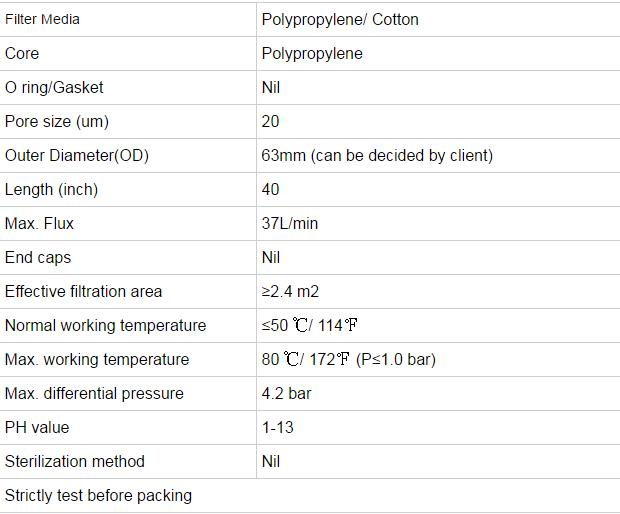
Task: Click the Length (inch) label
Action: point(51,189)
